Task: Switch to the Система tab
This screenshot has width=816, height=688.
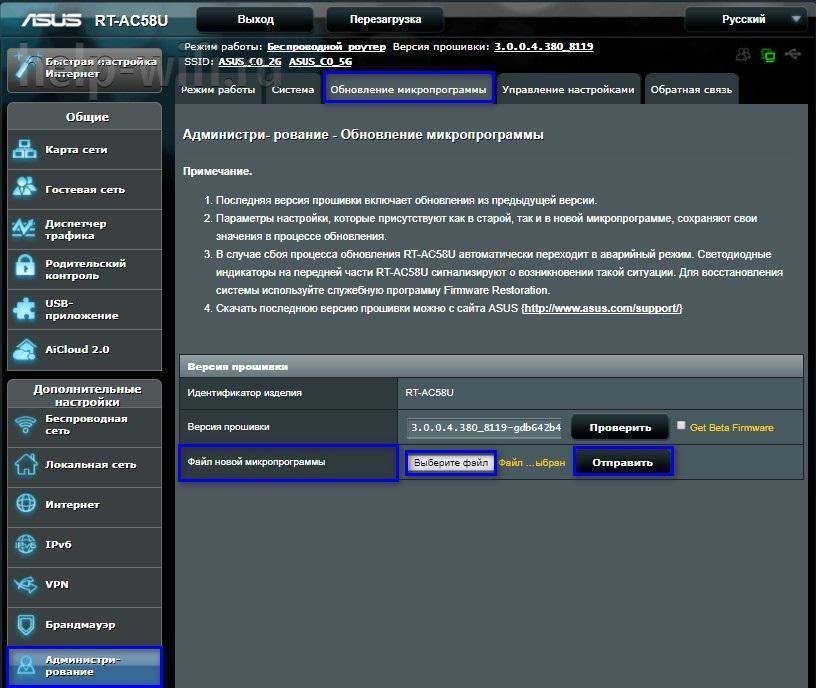Action: 293,89
